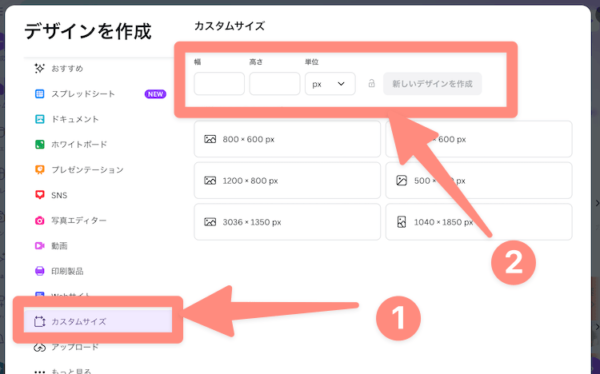
Task: Click the 幅 width input field
Action: [219, 84]
